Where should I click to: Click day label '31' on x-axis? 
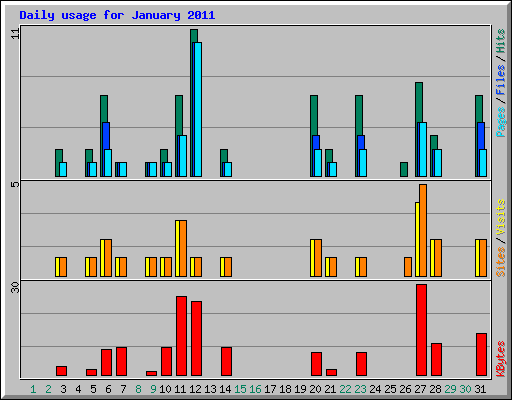click(x=480, y=389)
